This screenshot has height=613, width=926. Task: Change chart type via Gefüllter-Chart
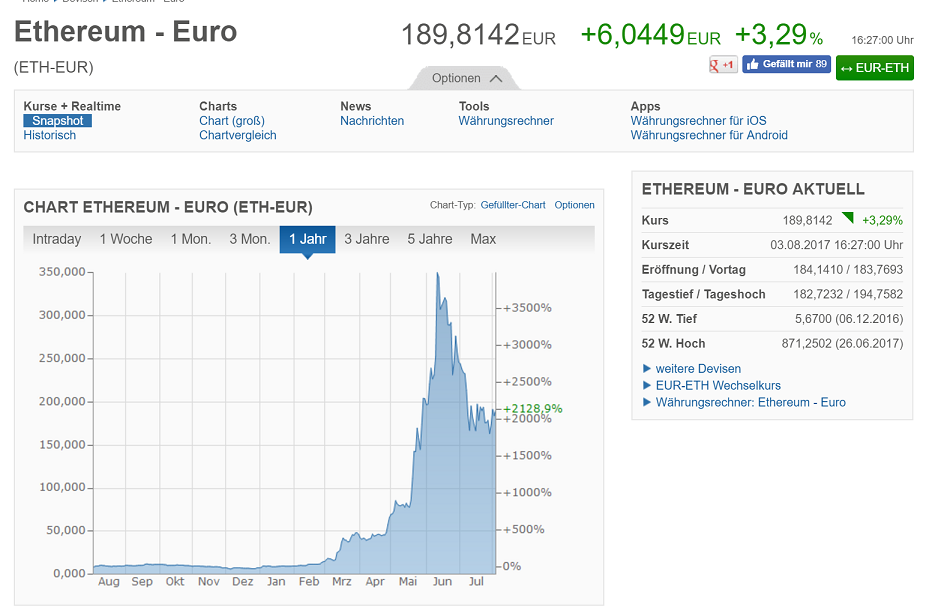point(513,205)
